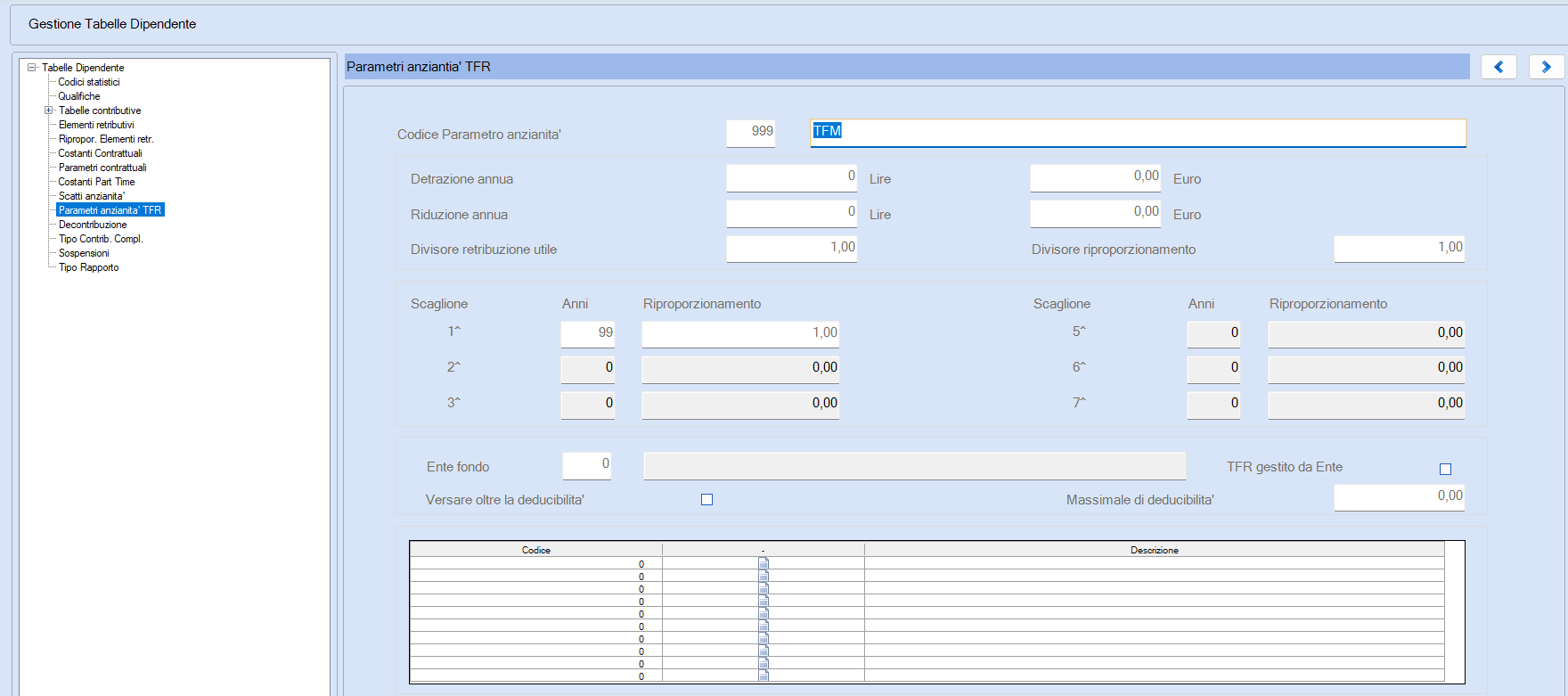
Task: Select Scatti anzianita' tree item
Action: tap(92, 196)
